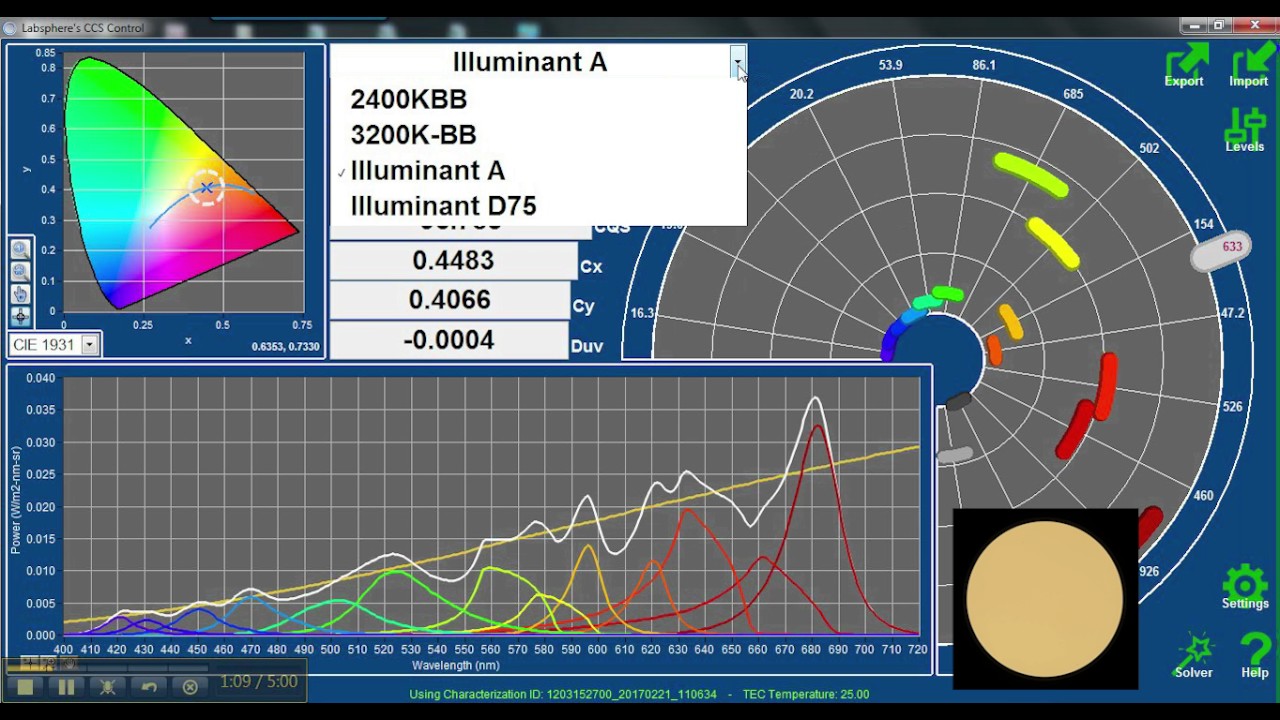Click the tan color preview circle
This screenshot has width=1280, height=720.
(1045, 598)
